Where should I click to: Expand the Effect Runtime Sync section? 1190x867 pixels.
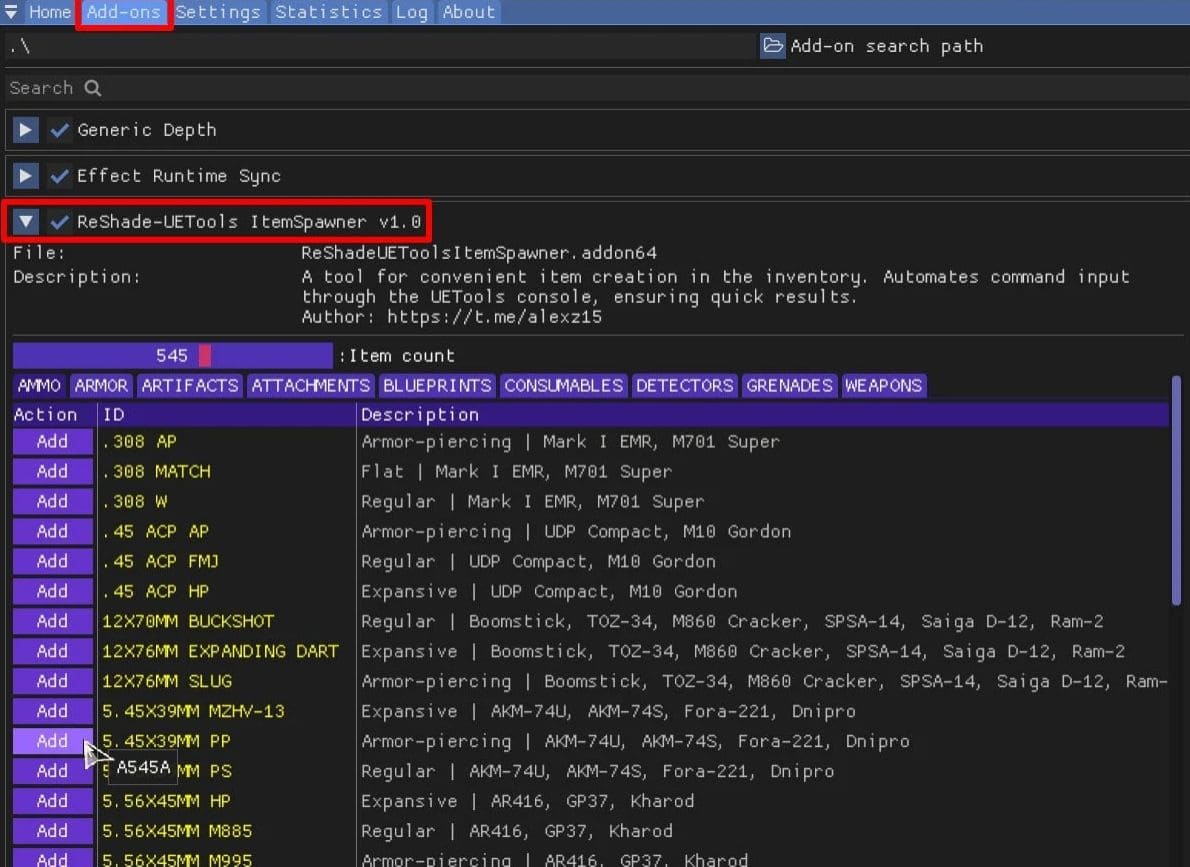click(x=25, y=176)
